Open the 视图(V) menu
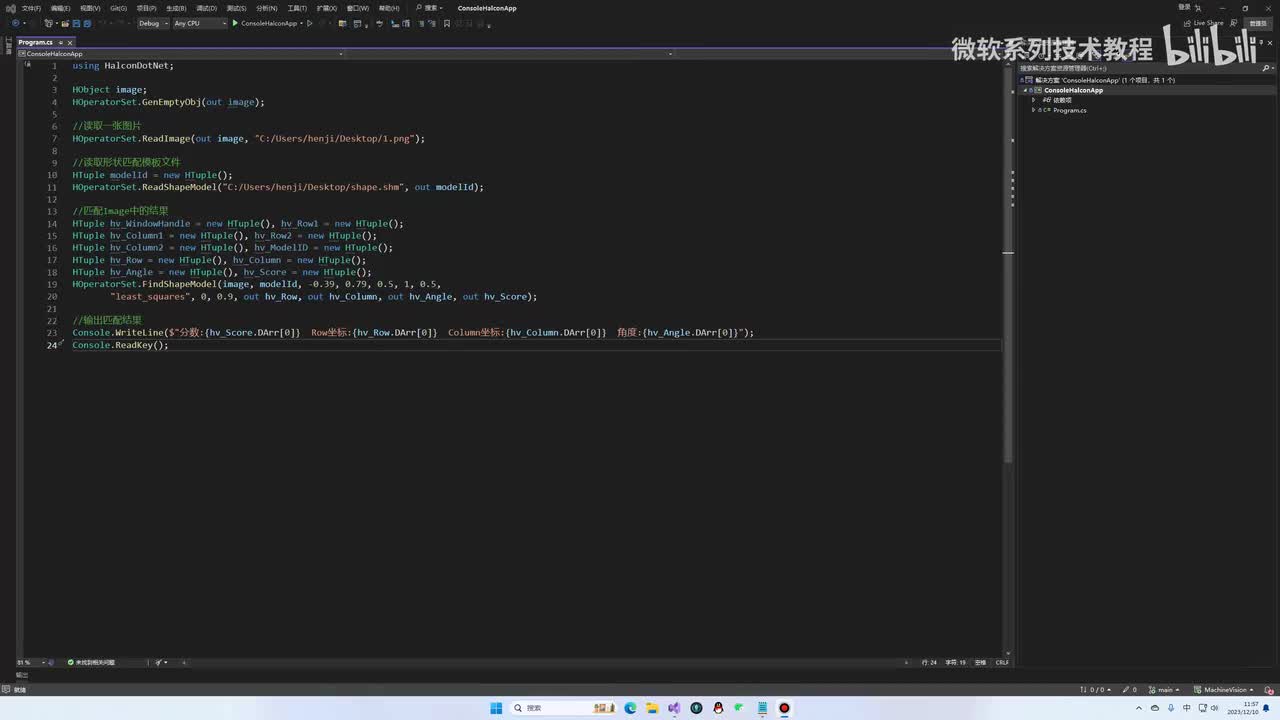This screenshot has width=1280, height=720. tap(90, 8)
